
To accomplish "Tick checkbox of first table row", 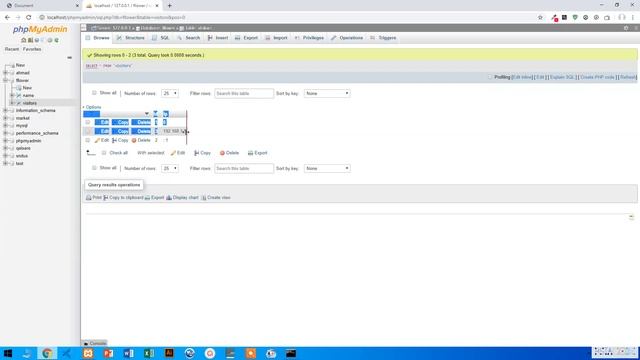I will [x=88, y=122].
